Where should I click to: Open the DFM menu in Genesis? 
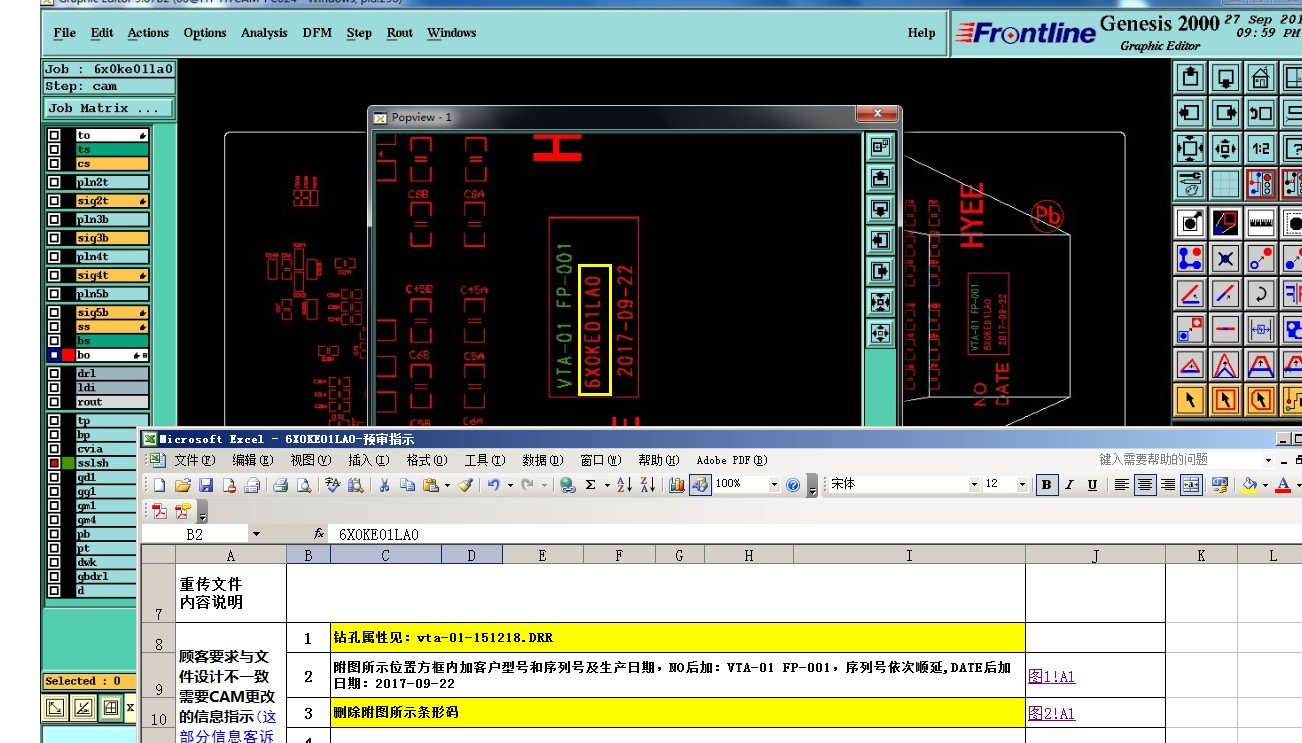coord(317,33)
